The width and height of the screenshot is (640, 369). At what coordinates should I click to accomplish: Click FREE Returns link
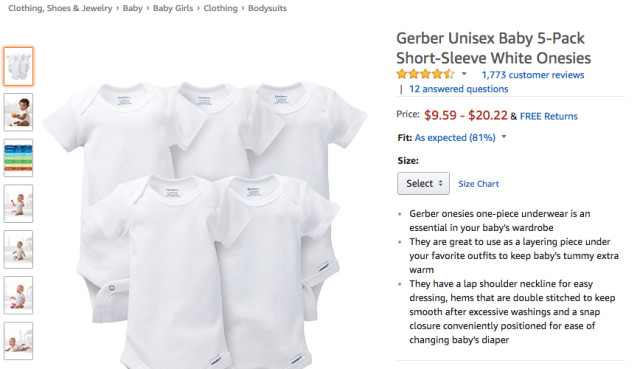(549, 116)
